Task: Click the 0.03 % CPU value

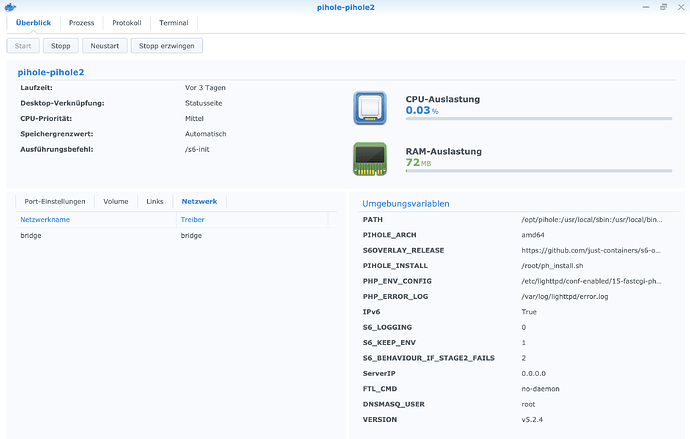Action: click(422, 110)
